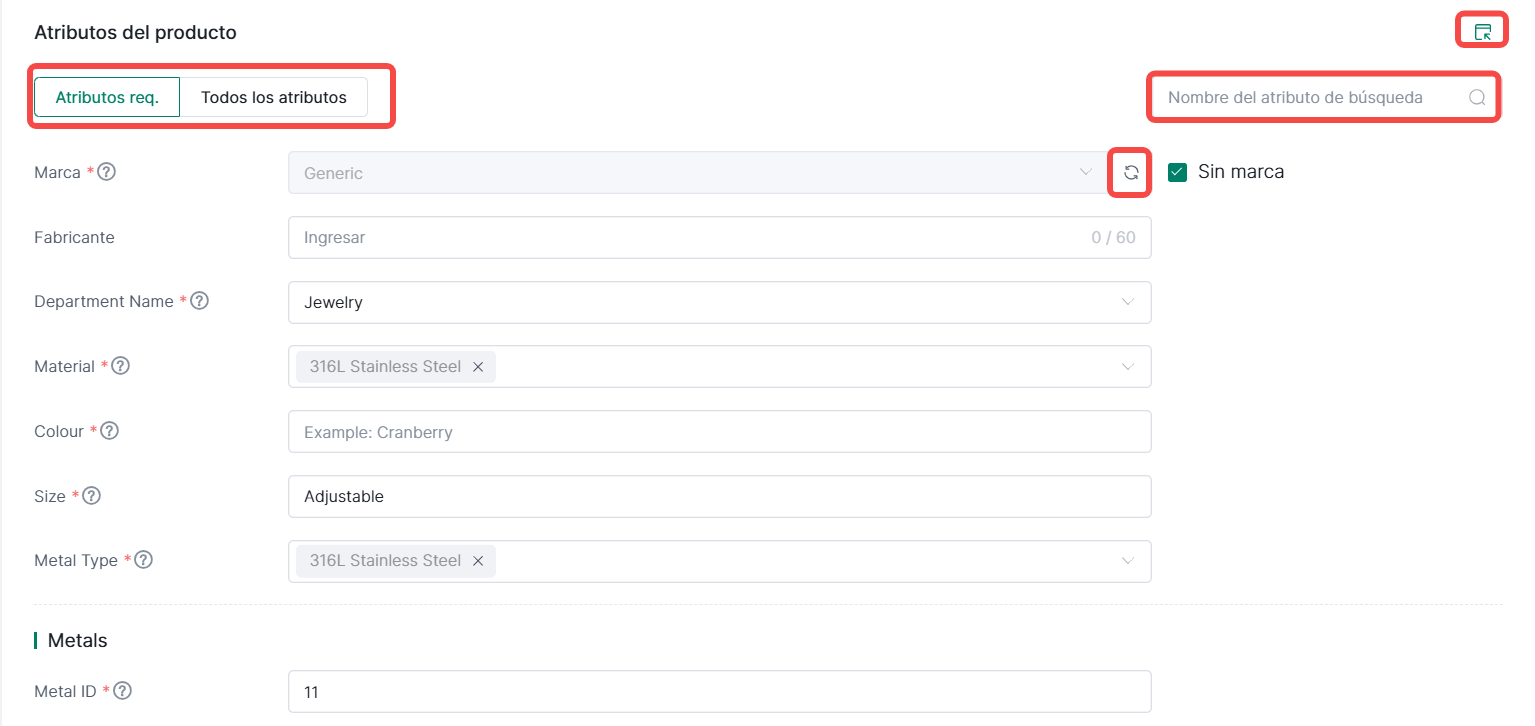
Task: Click help icon next to Metal ID
Action: tap(124, 691)
